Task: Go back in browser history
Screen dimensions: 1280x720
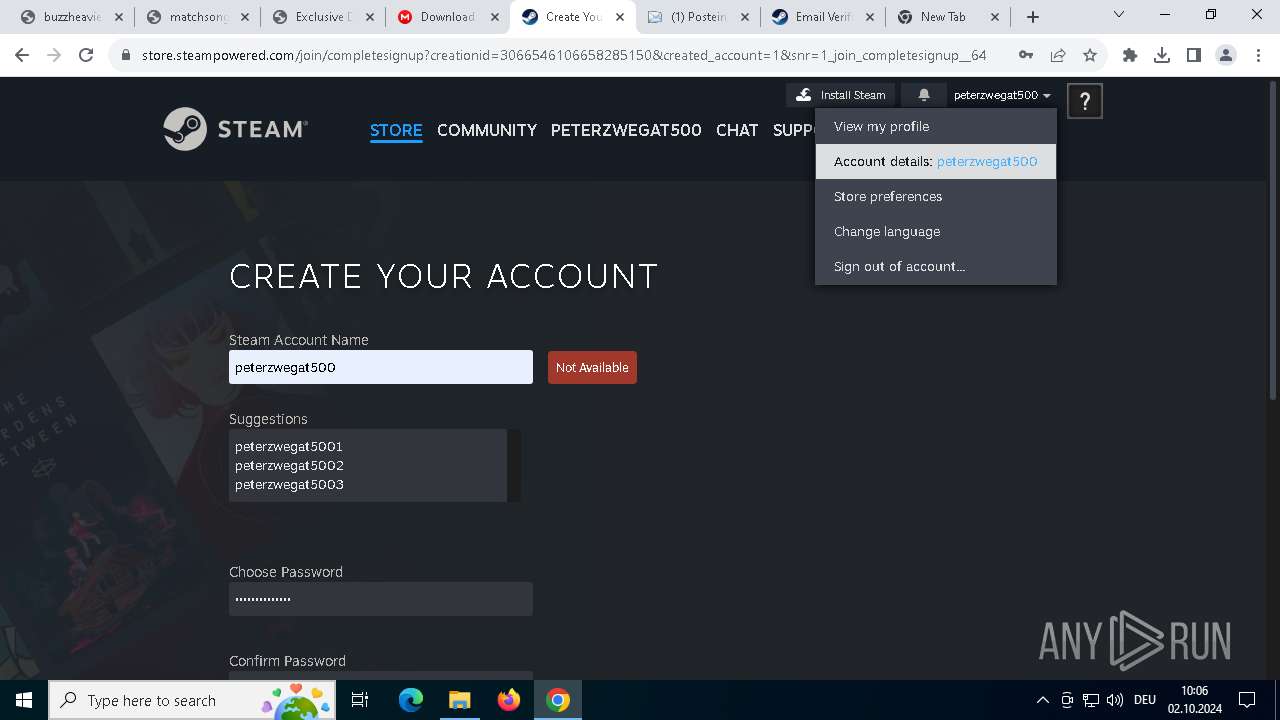Action: (23, 55)
